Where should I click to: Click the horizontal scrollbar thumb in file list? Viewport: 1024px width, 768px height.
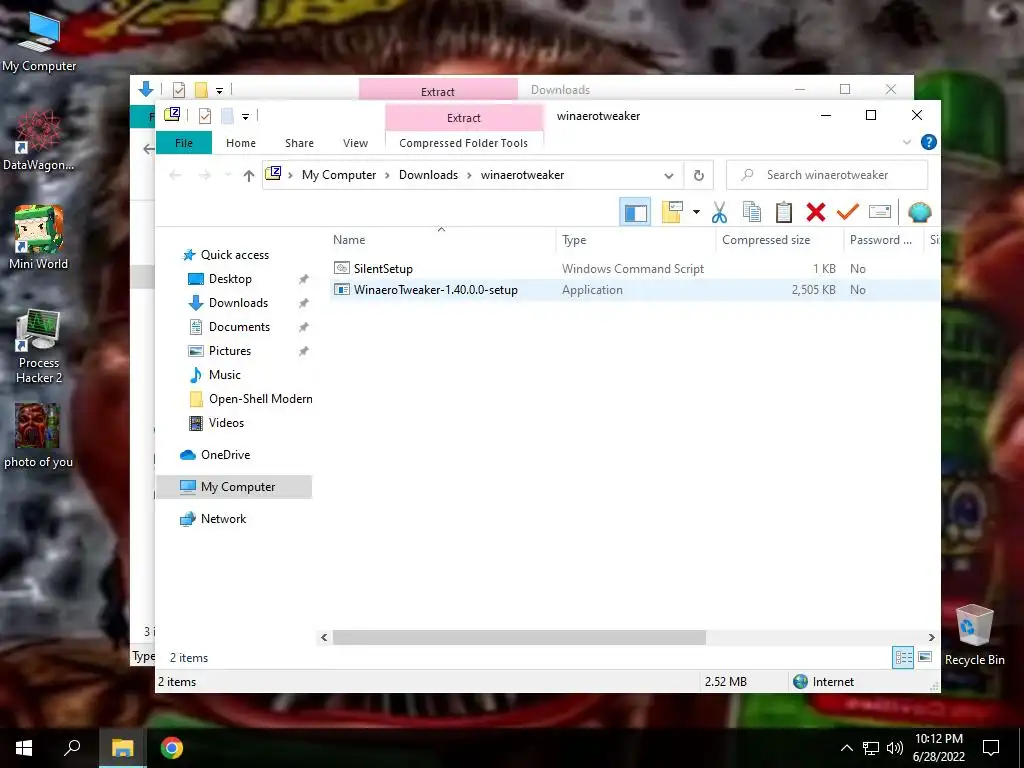(x=519, y=637)
